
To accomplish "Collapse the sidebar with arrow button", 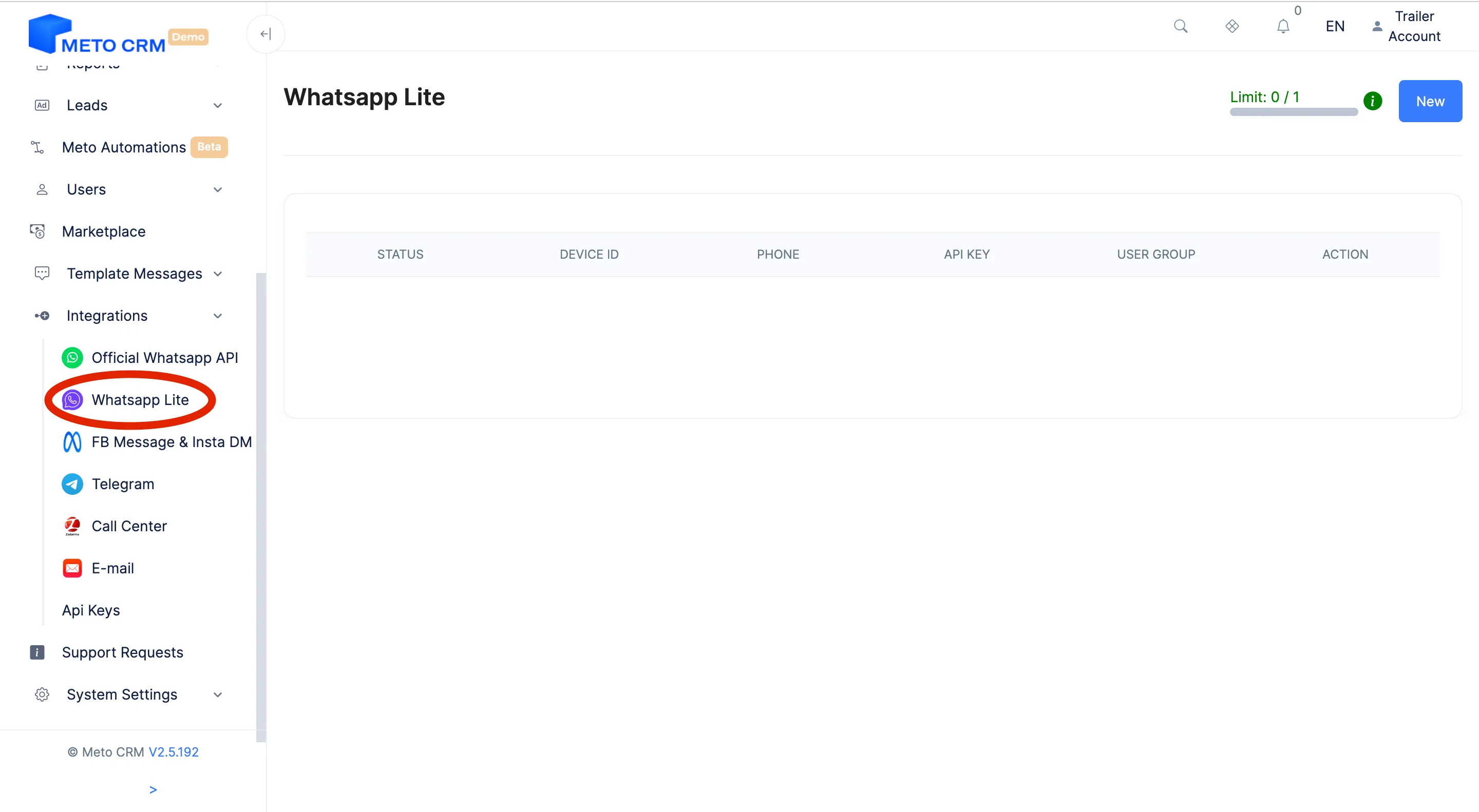I will [x=266, y=34].
